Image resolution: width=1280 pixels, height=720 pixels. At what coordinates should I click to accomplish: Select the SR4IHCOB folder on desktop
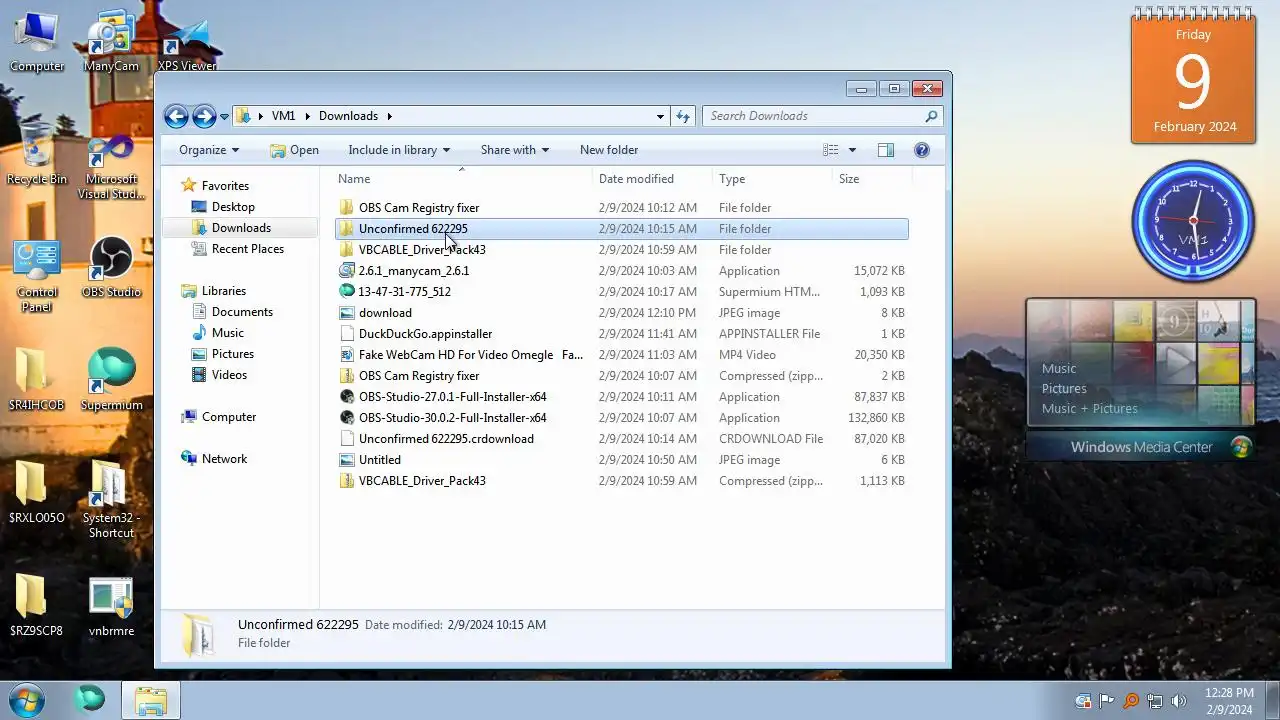pos(37,380)
